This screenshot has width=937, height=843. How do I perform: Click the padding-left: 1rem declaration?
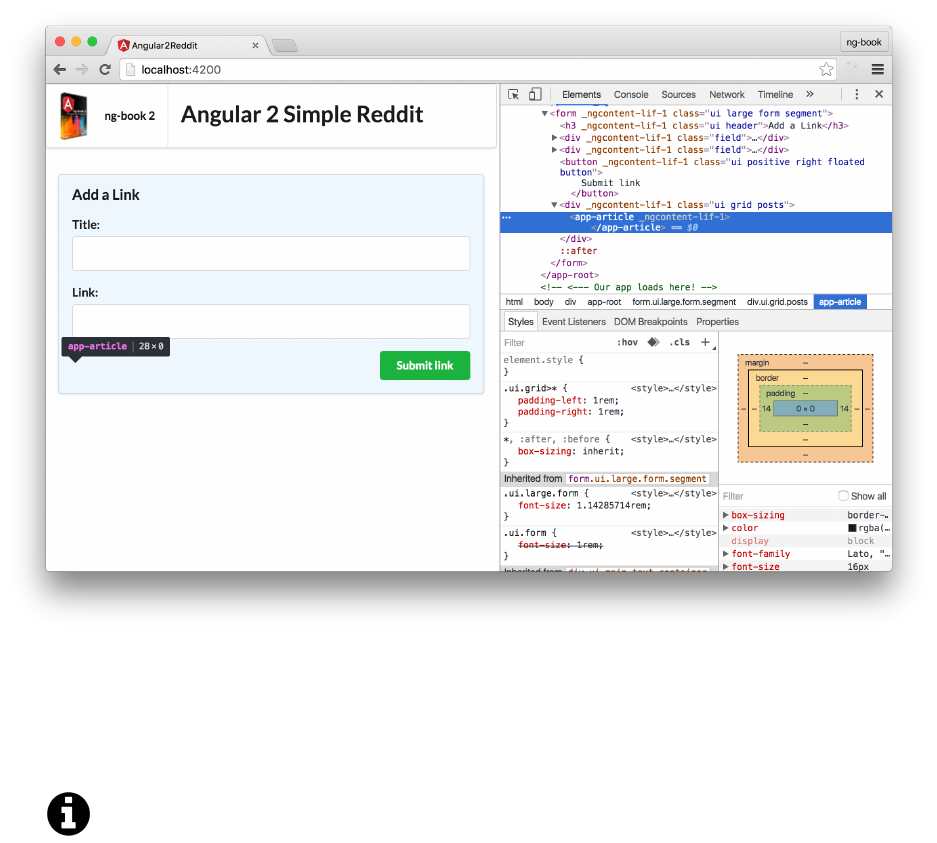click(568, 400)
